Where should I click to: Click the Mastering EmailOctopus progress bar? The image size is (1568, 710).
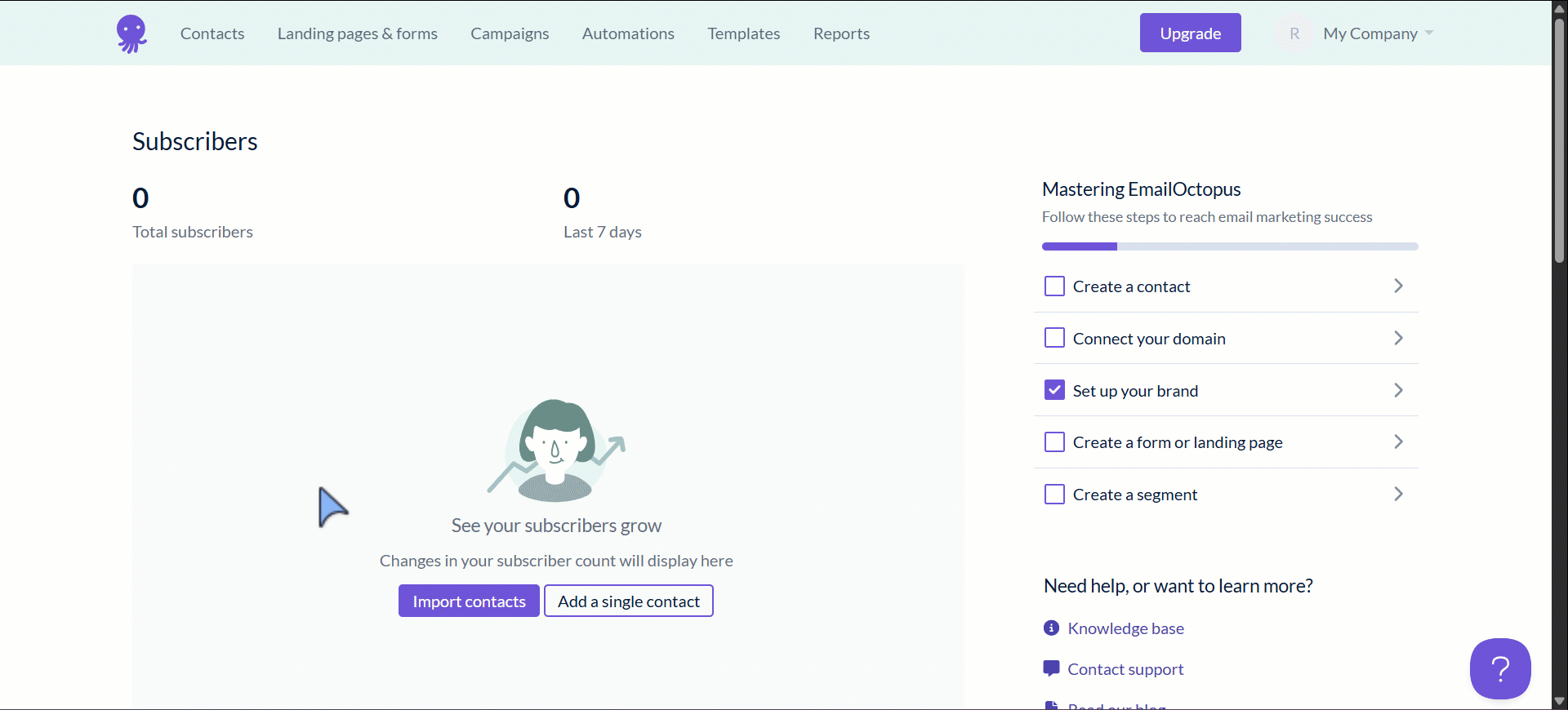[x=1230, y=246]
